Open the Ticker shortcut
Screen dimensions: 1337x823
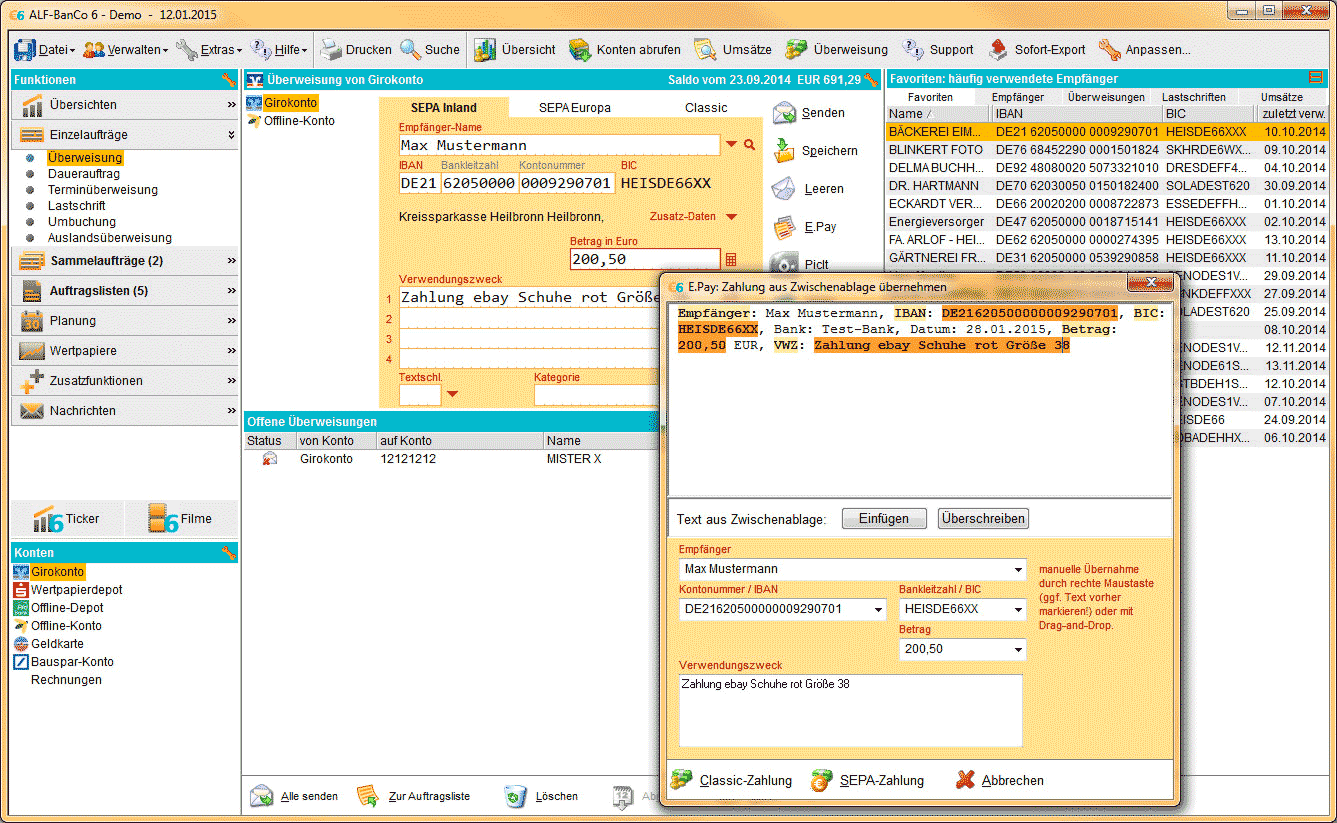tap(69, 519)
